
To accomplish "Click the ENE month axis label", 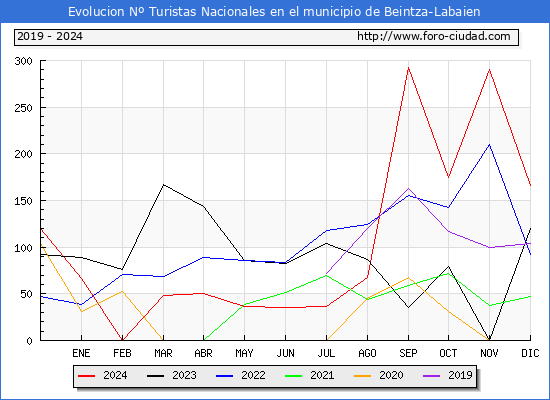I will click(x=81, y=353).
